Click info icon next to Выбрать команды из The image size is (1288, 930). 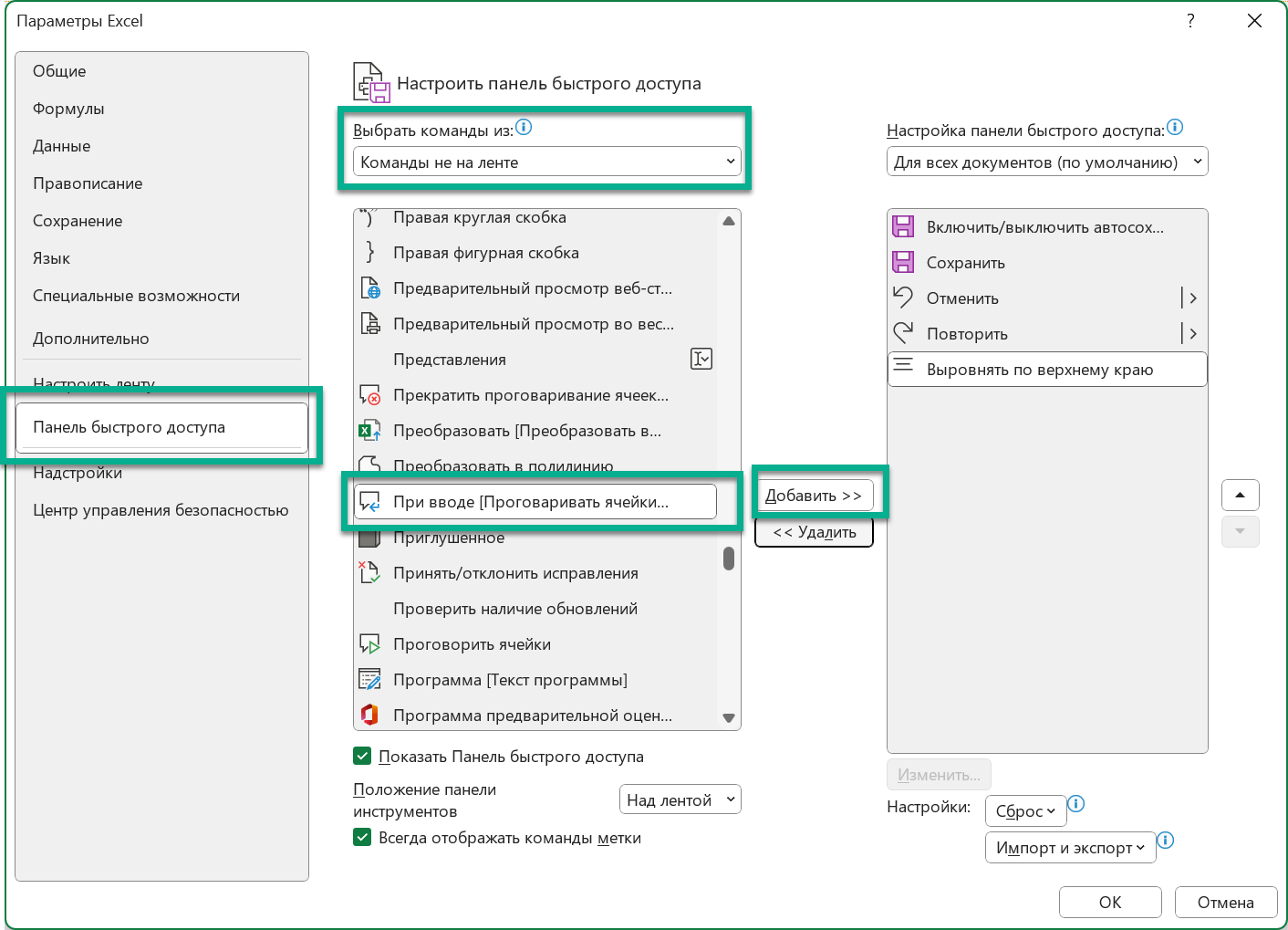coord(524,128)
